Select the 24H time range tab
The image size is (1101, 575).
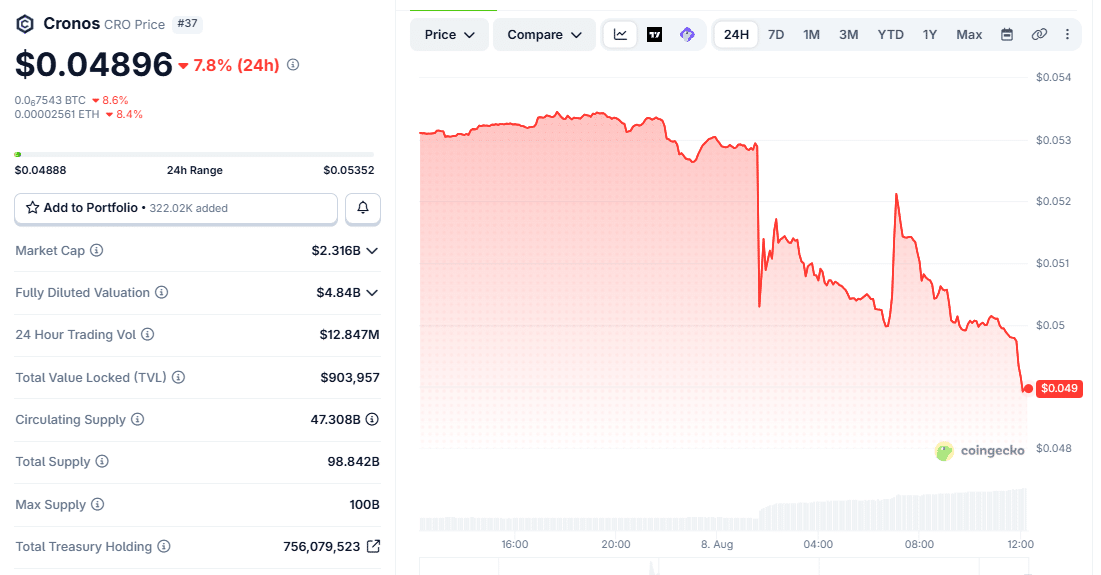(736, 34)
